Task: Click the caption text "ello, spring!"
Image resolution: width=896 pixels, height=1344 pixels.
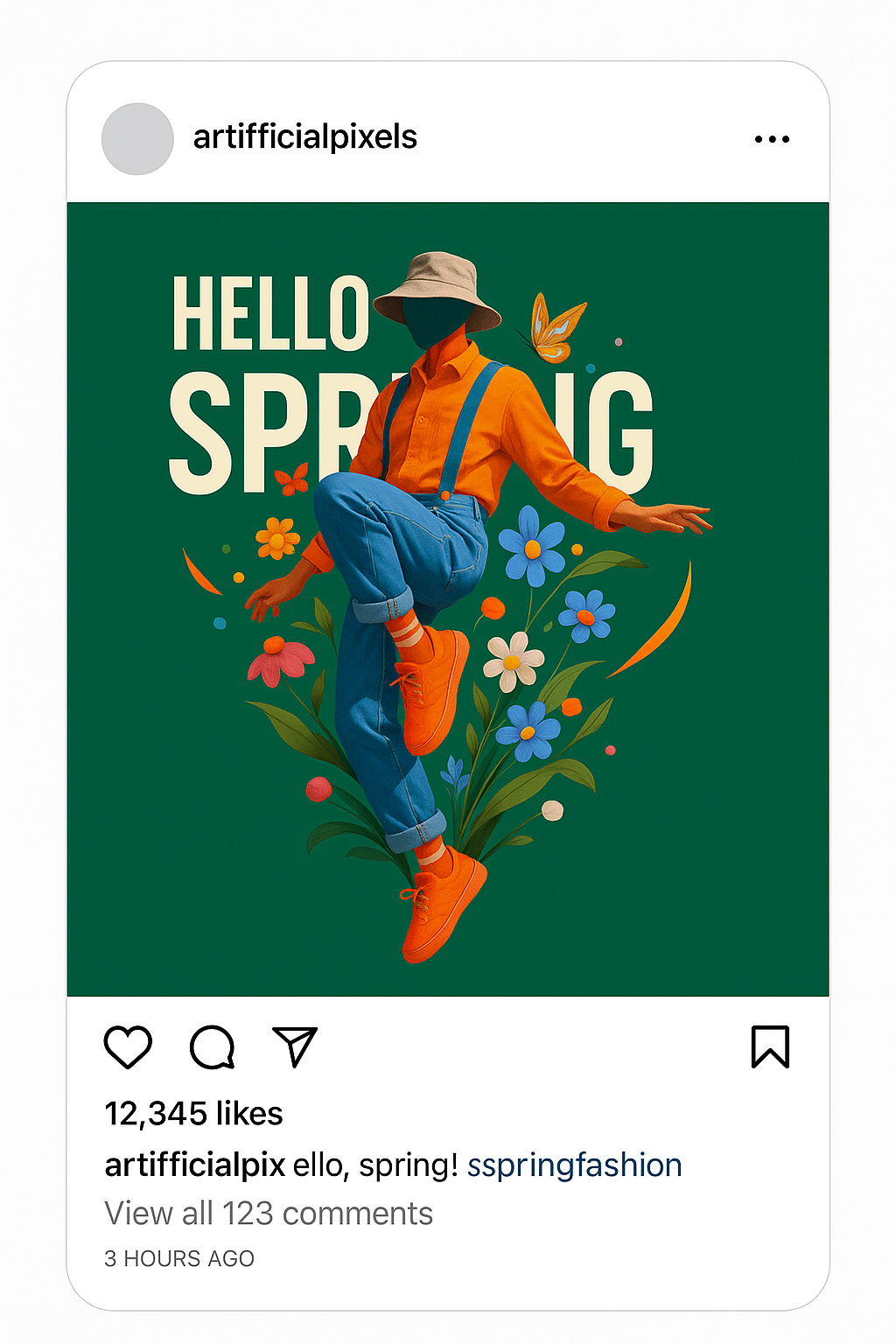Action: pos(375,1165)
